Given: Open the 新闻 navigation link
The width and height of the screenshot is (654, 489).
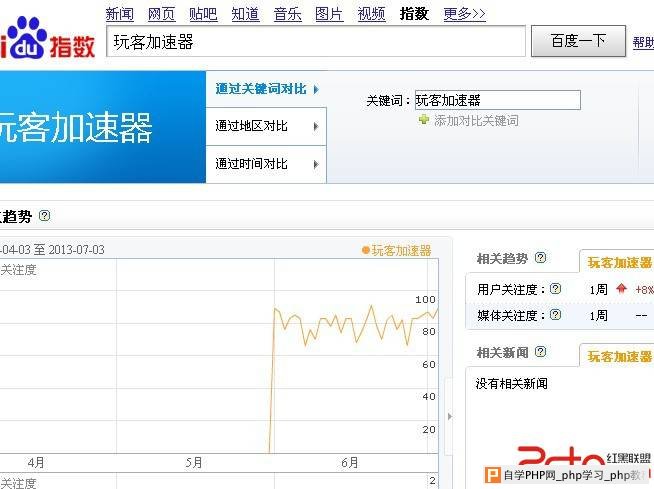Looking at the screenshot, I should click(x=119, y=14).
